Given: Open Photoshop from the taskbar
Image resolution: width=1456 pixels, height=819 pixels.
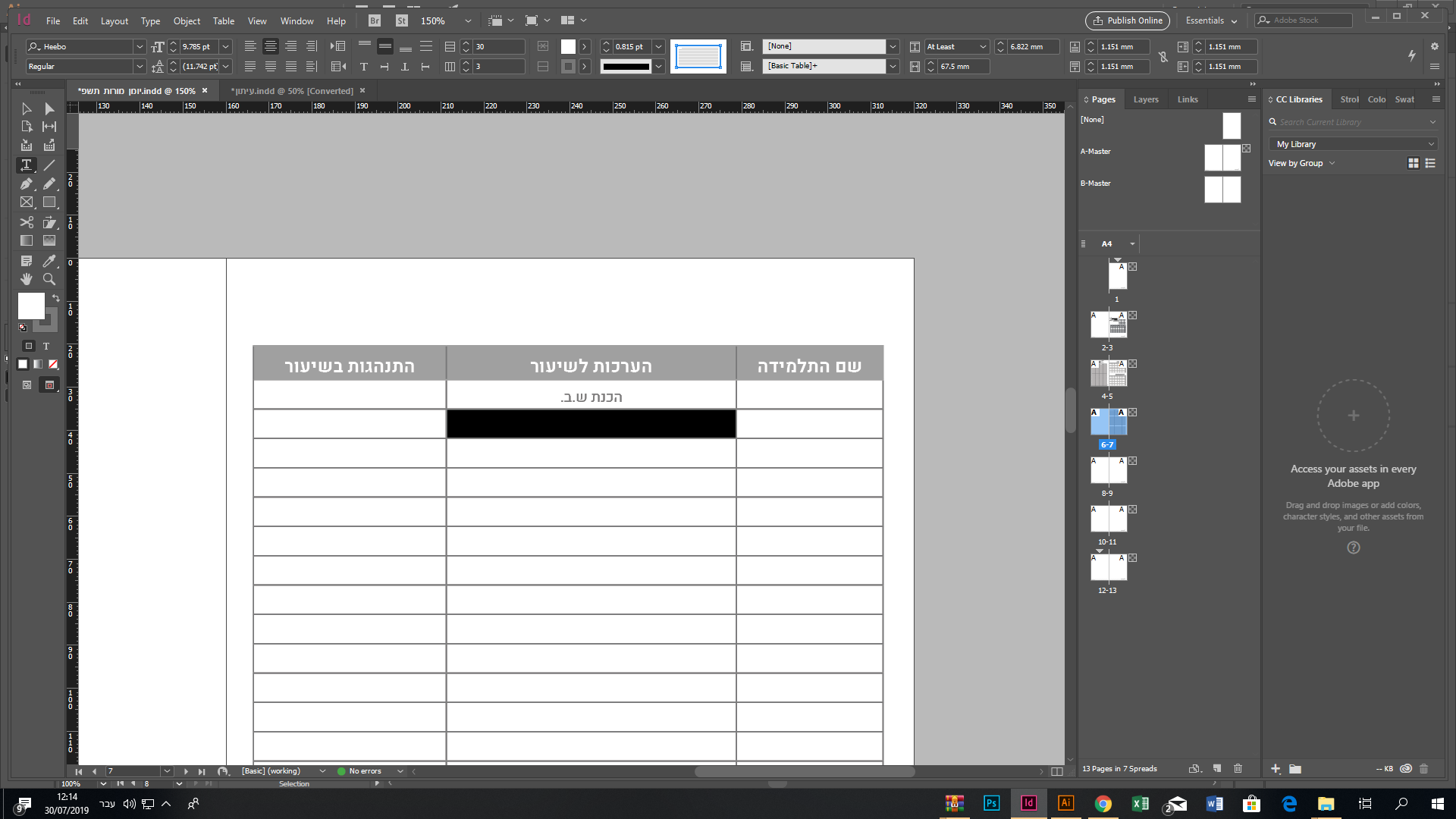Looking at the screenshot, I should coord(991,803).
